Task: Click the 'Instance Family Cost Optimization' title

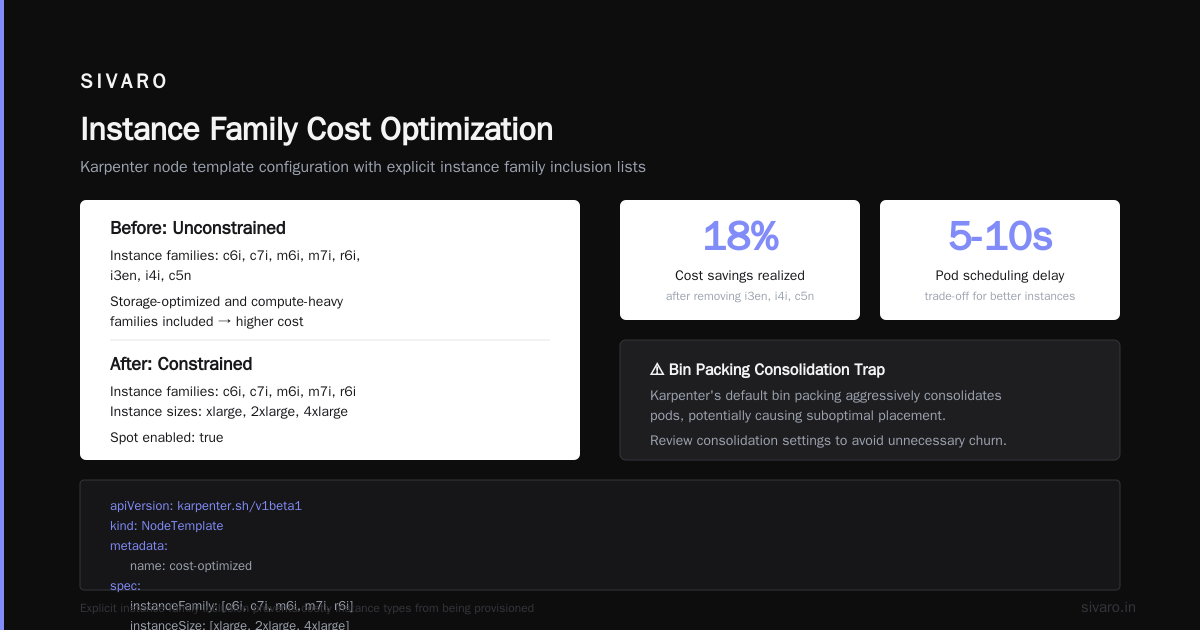Action: tap(316, 129)
